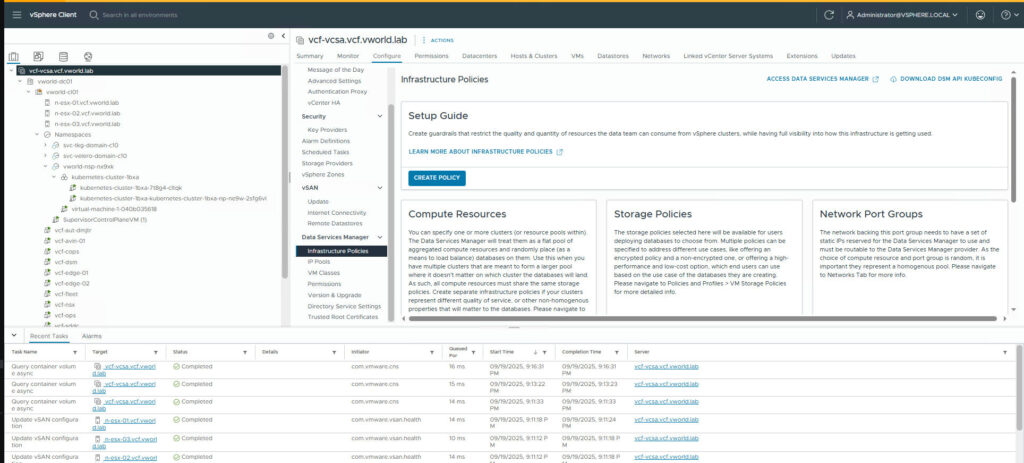Image resolution: width=1024 pixels, height=463 pixels.
Task: Click the refresh icon in top bar
Action: pyautogui.click(x=828, y=15)
